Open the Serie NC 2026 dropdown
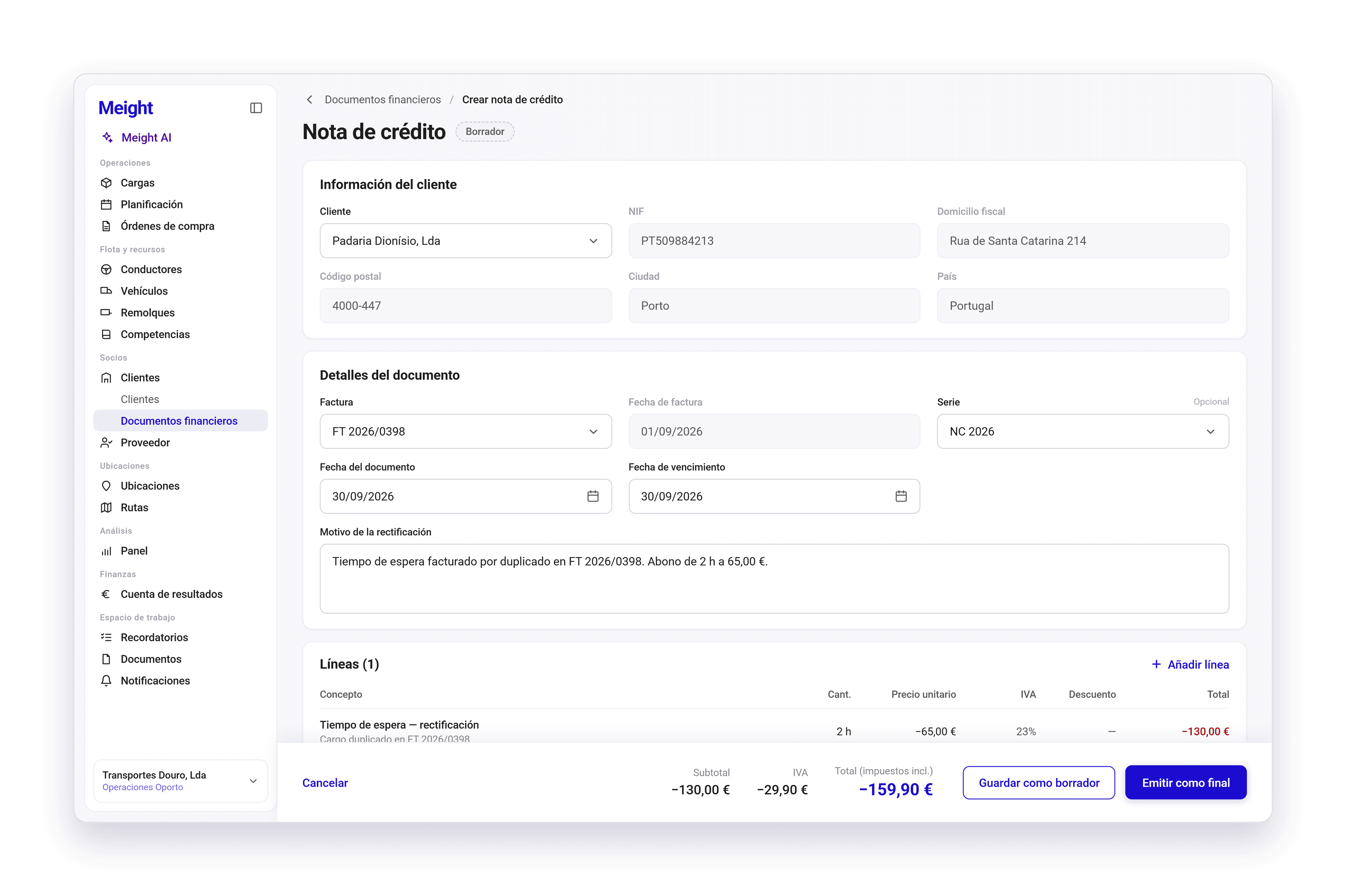Image resolution: width=1346 pixels, height=896 pixels. coord(1082,431)
